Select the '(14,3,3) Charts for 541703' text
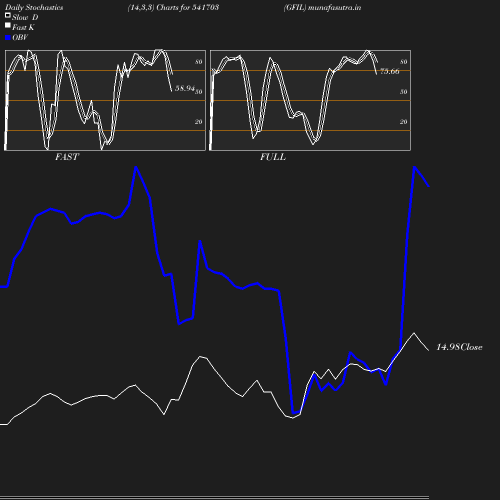 [173, 7]
